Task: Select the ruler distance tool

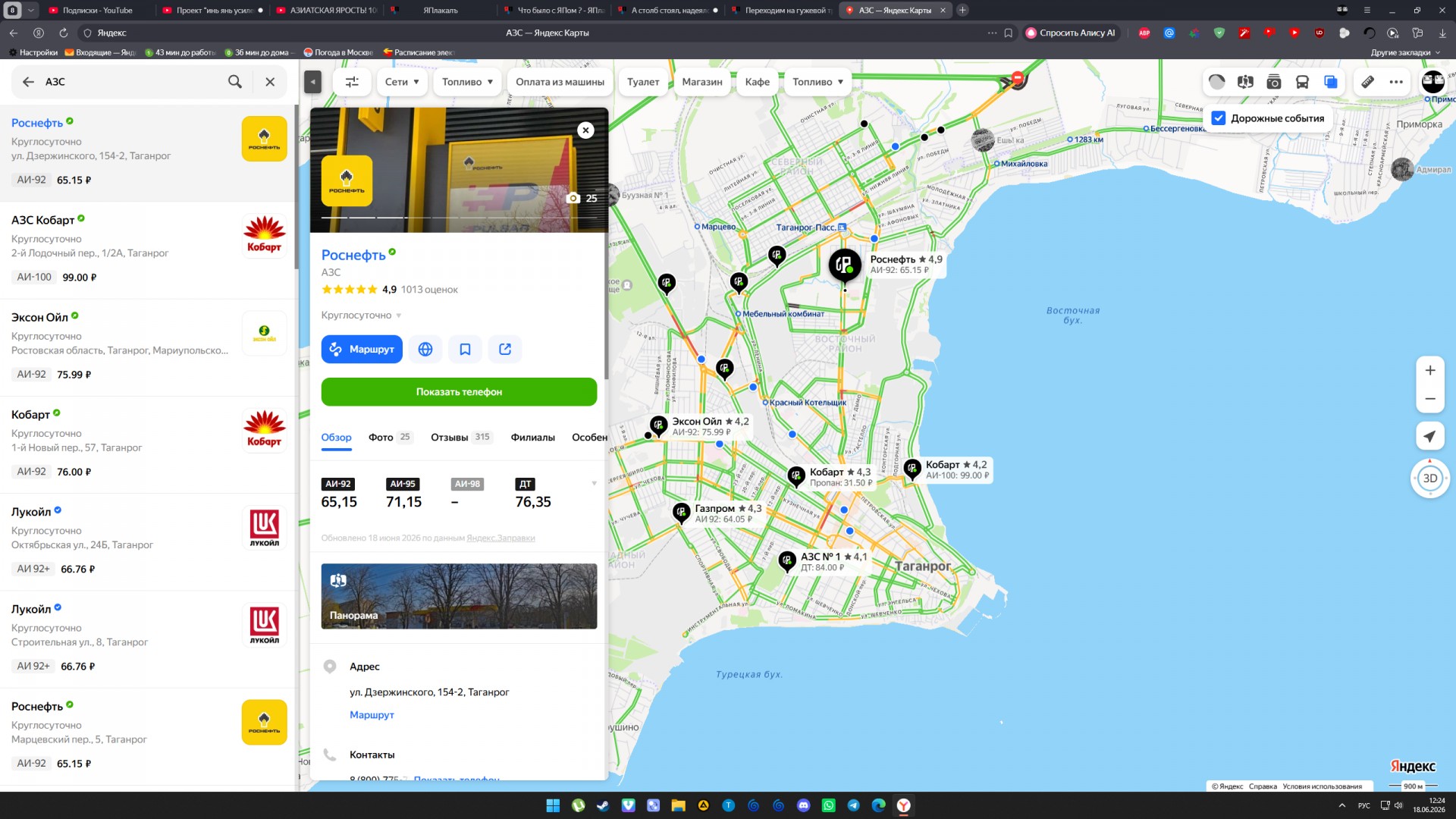Action: 1367,82
